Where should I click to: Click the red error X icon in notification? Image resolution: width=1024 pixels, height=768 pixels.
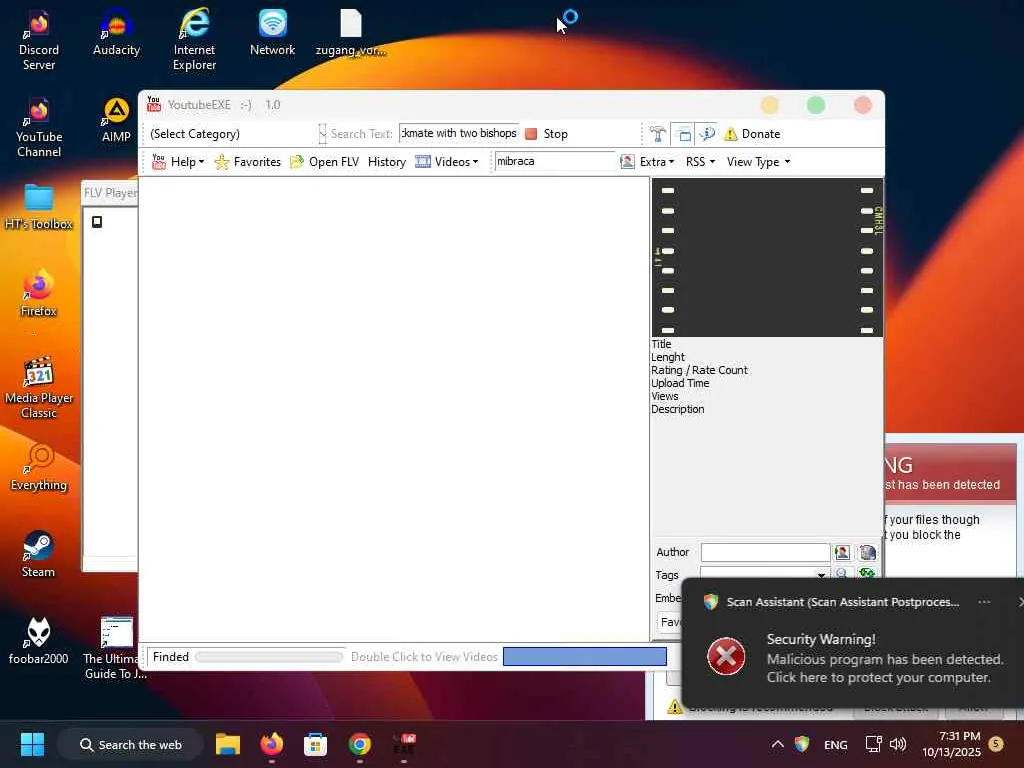pos(726,656)
